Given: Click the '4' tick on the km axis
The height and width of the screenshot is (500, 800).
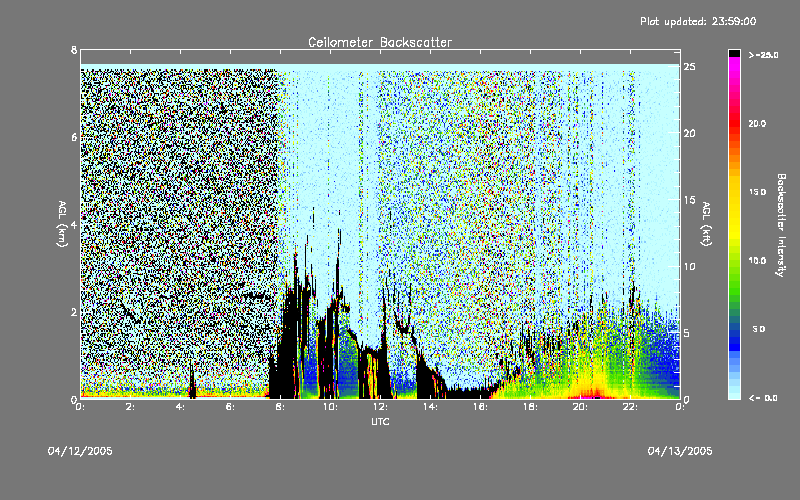Looking at the screenshot, I should point(74,224).
